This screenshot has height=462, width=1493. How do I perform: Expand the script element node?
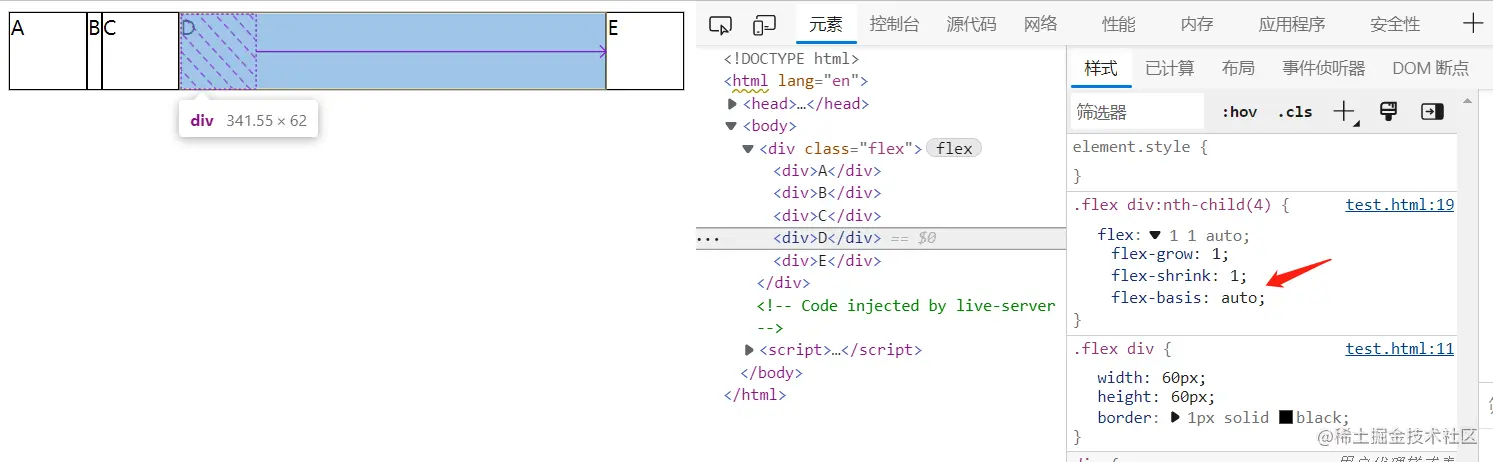749,350
